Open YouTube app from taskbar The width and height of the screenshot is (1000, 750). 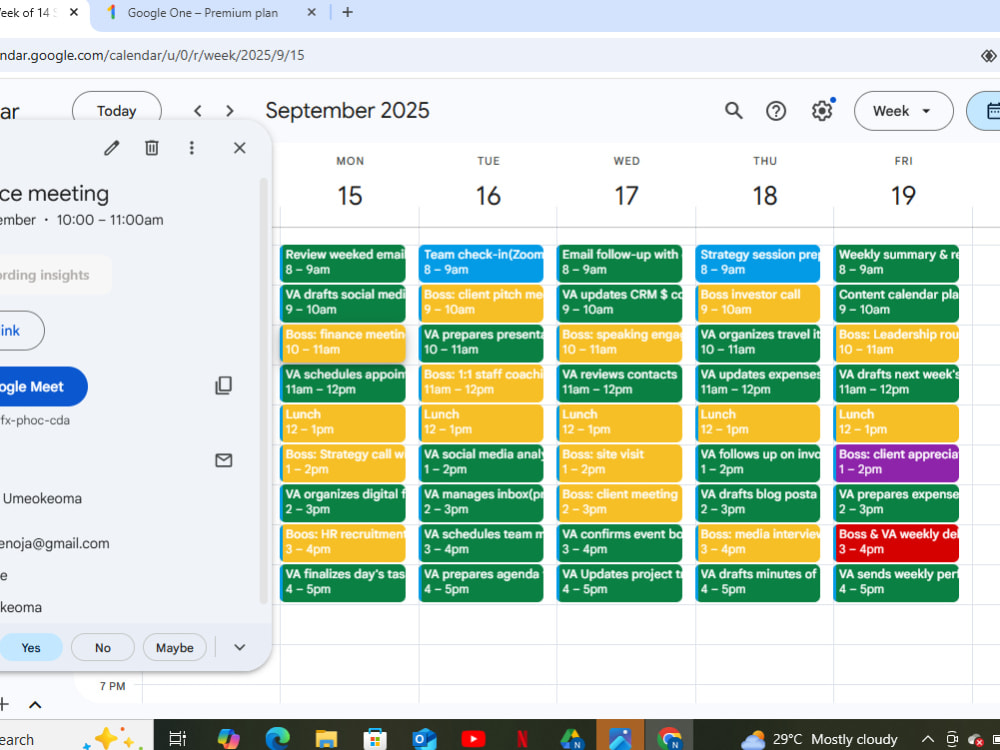click(473, 739)
